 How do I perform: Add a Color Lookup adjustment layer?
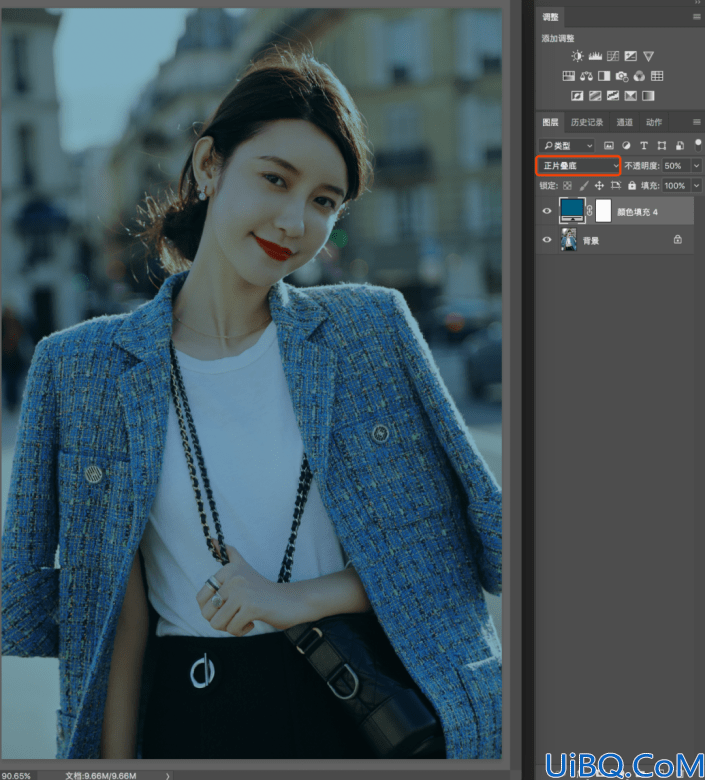tap(657, 76)
